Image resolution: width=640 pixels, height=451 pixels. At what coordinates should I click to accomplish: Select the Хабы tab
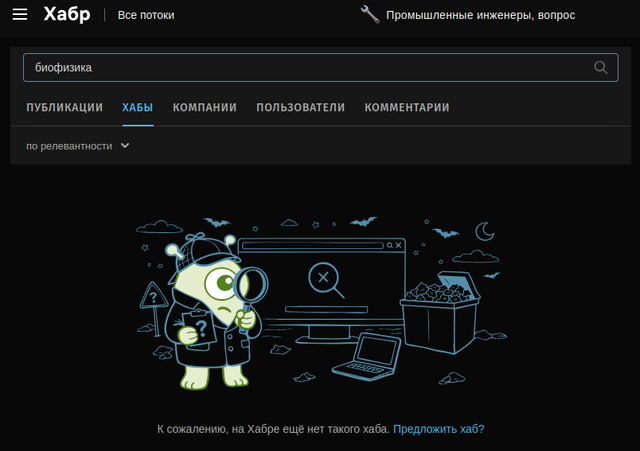click(x=138, y=107)
